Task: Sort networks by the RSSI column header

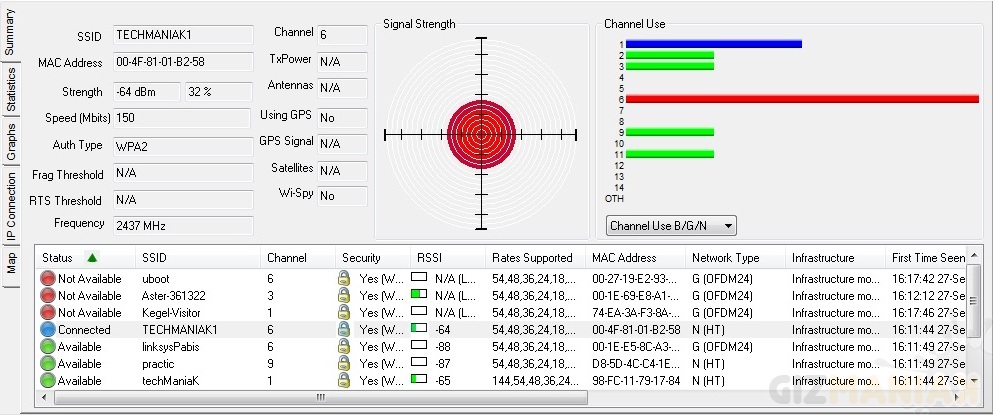Action: (428, 258)
